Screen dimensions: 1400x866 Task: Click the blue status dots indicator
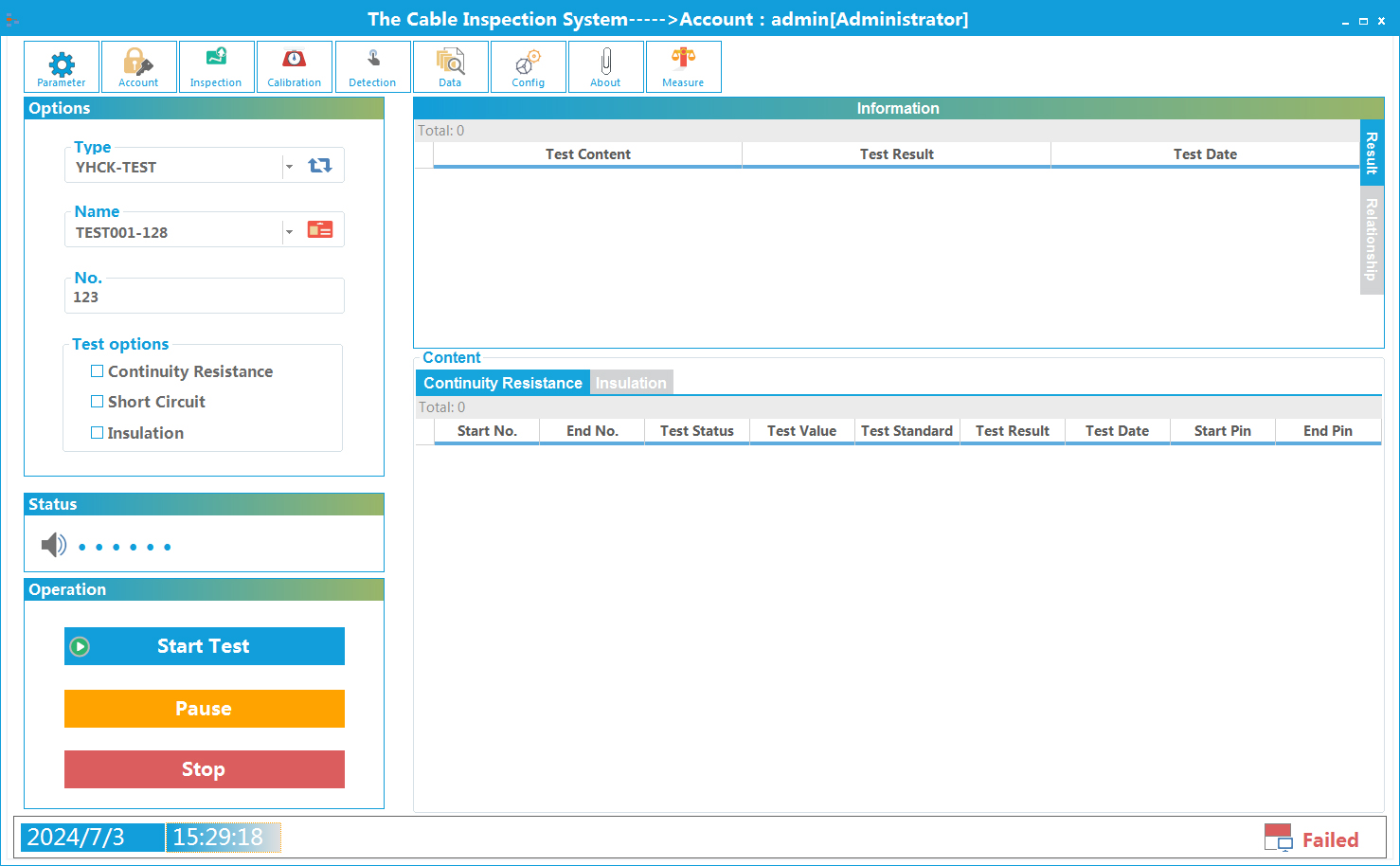point(124,547)
